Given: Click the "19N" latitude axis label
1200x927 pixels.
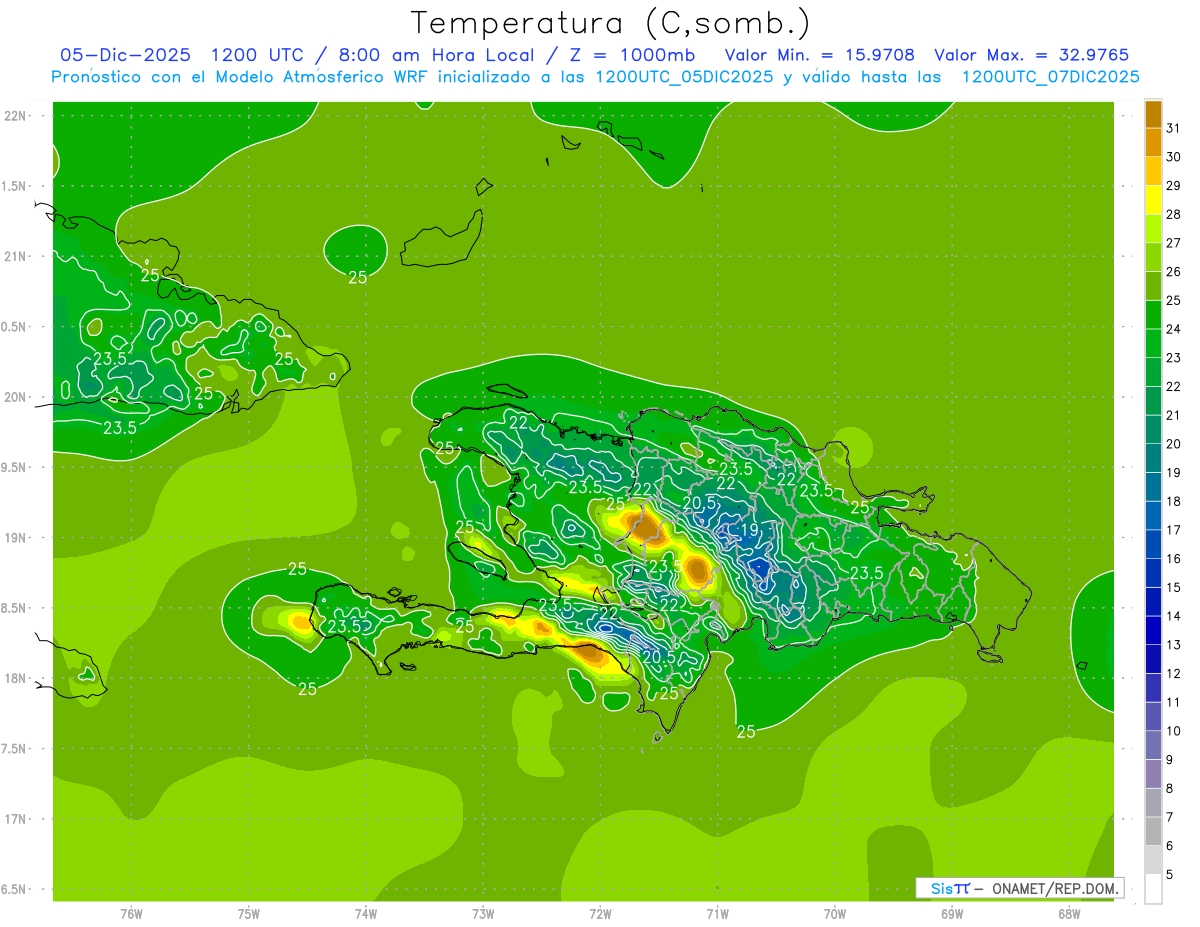Looking at the screenshot, I should coord(15,538).
